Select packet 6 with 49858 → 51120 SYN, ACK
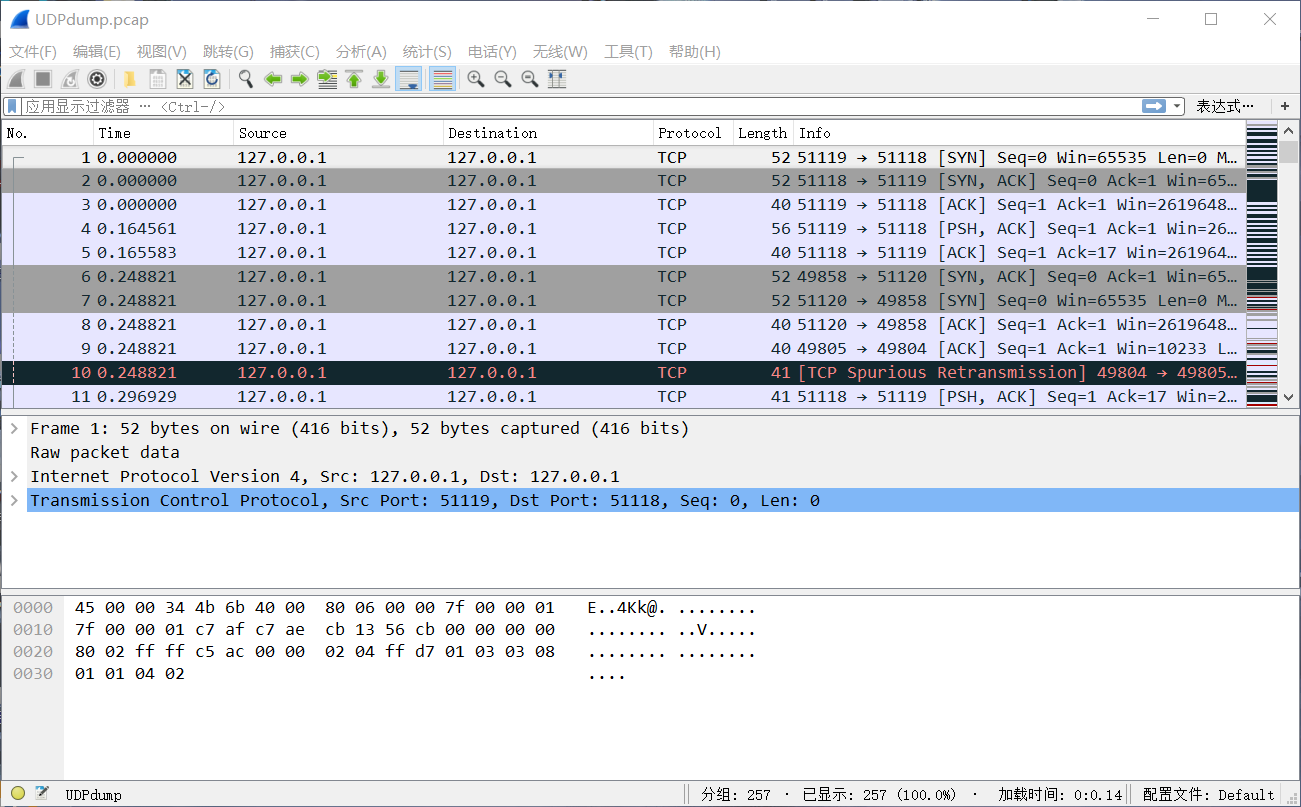The image size is (1301, 807). coord(624,276)
